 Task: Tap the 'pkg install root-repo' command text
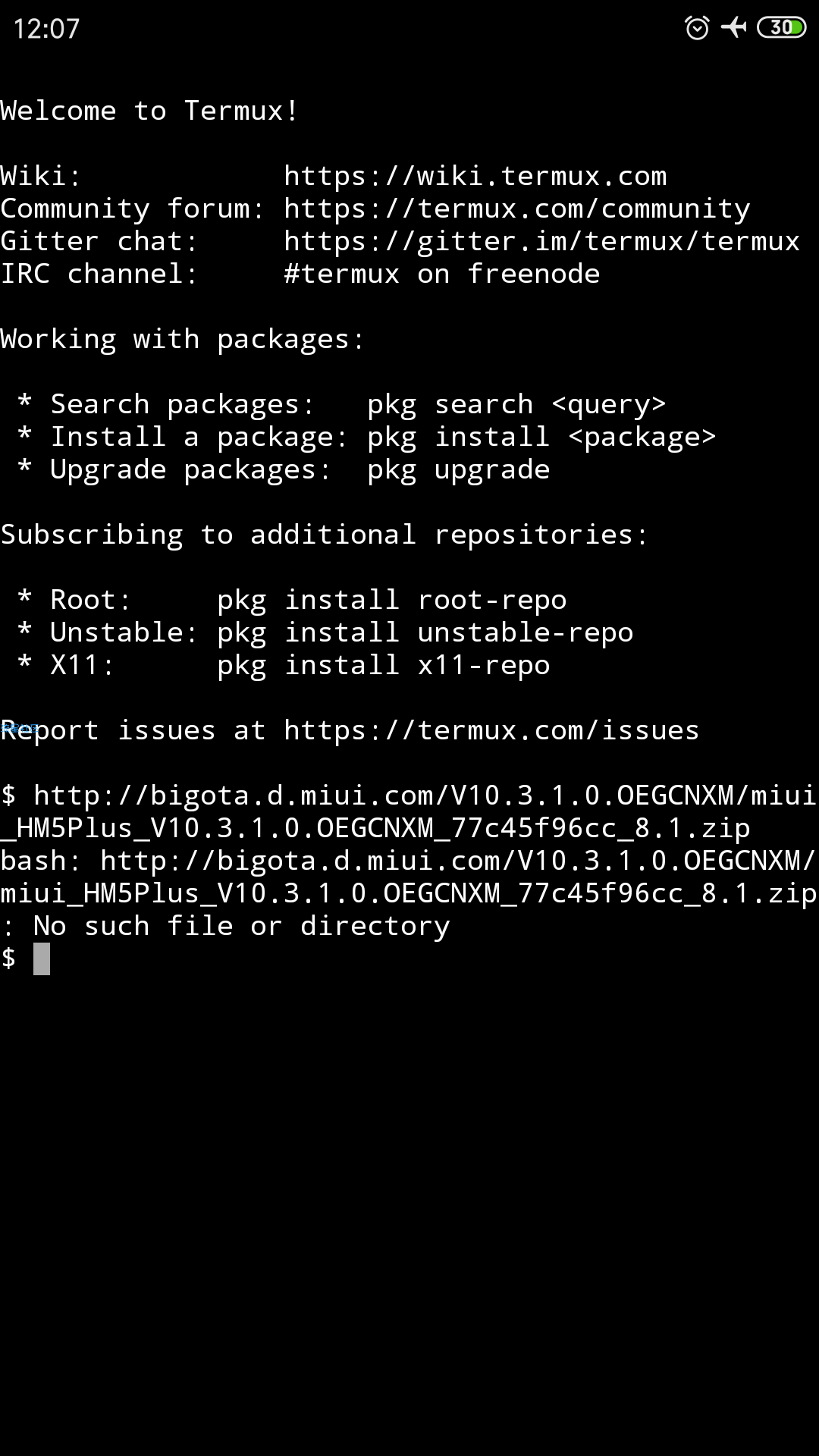coord(392,601)
